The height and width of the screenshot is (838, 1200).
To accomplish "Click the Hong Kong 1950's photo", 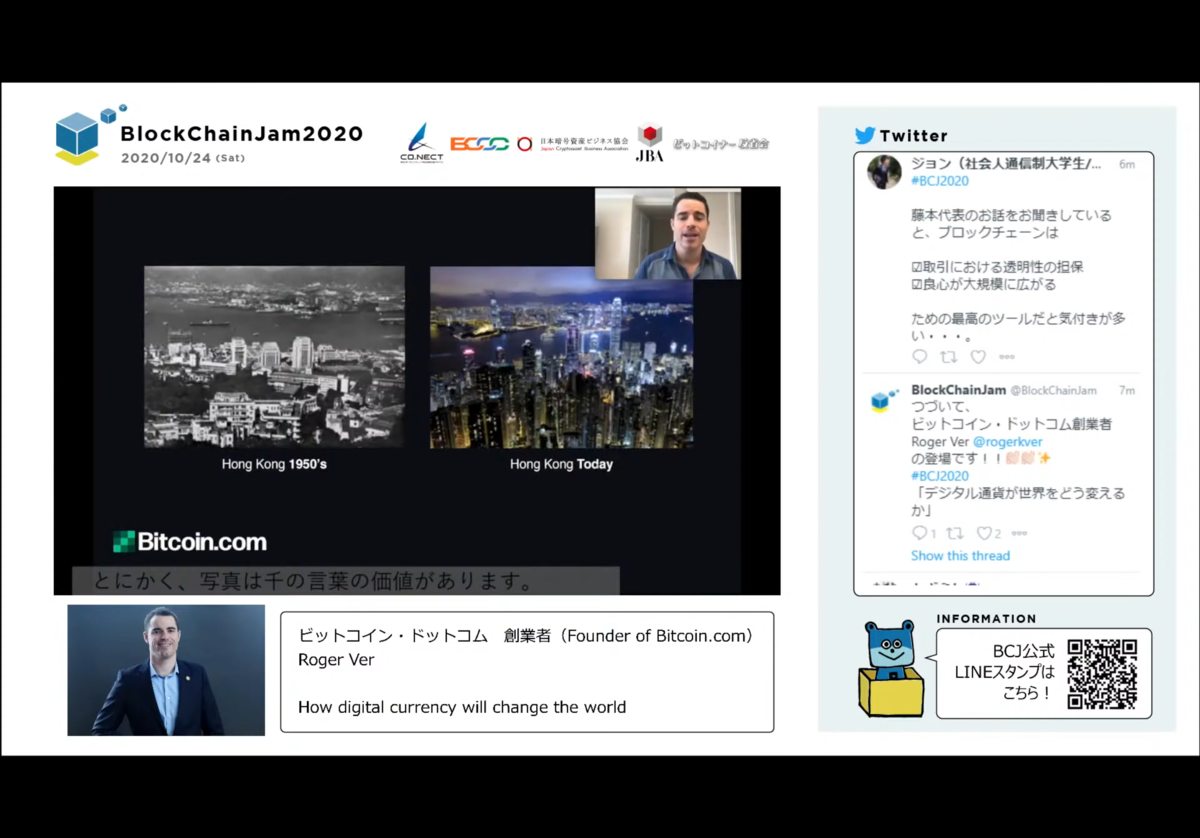I will pos(274,356).
